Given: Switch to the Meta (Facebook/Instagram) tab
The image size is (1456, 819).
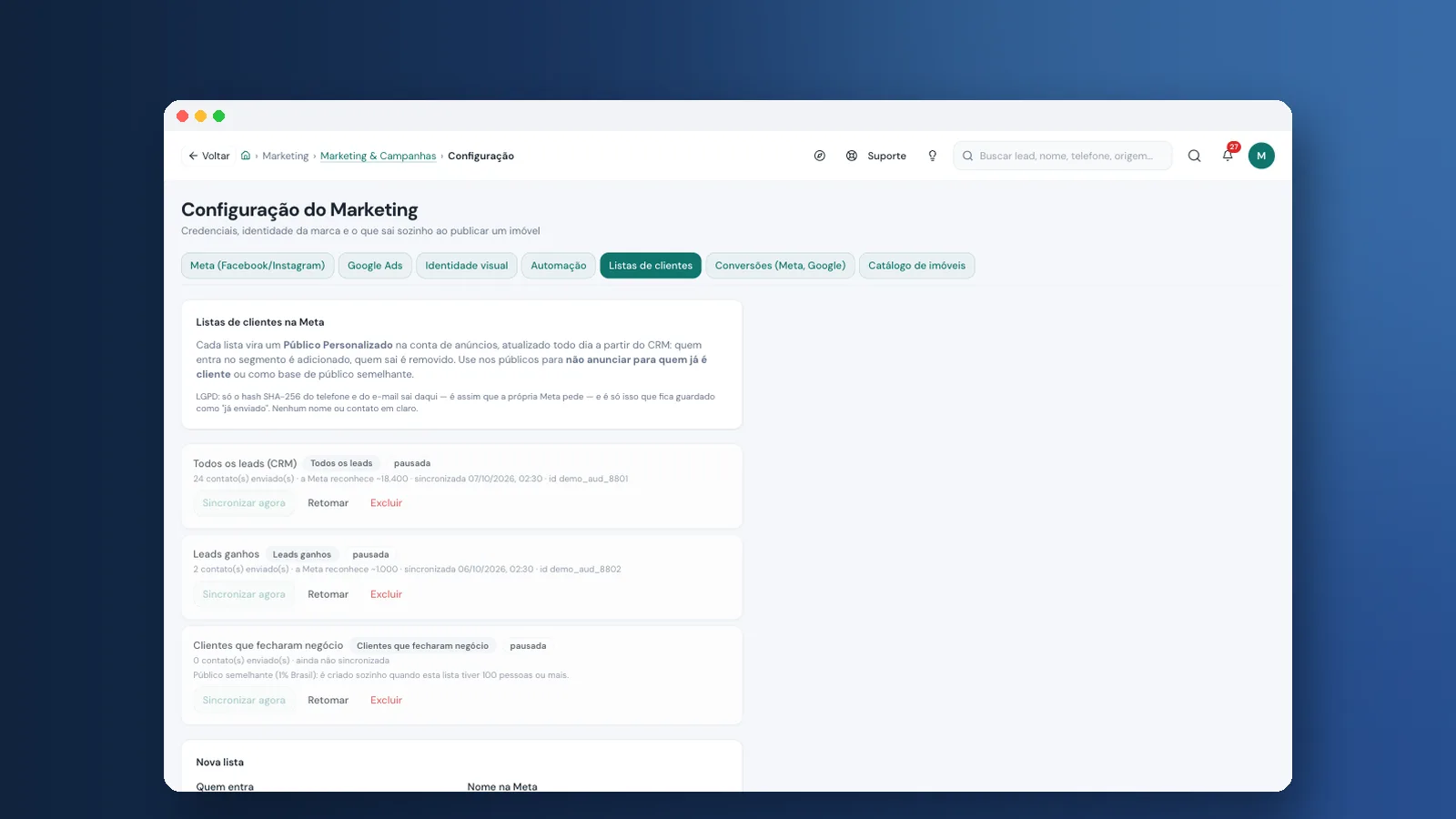Looking at the screenshot, I should pos(258,266).
